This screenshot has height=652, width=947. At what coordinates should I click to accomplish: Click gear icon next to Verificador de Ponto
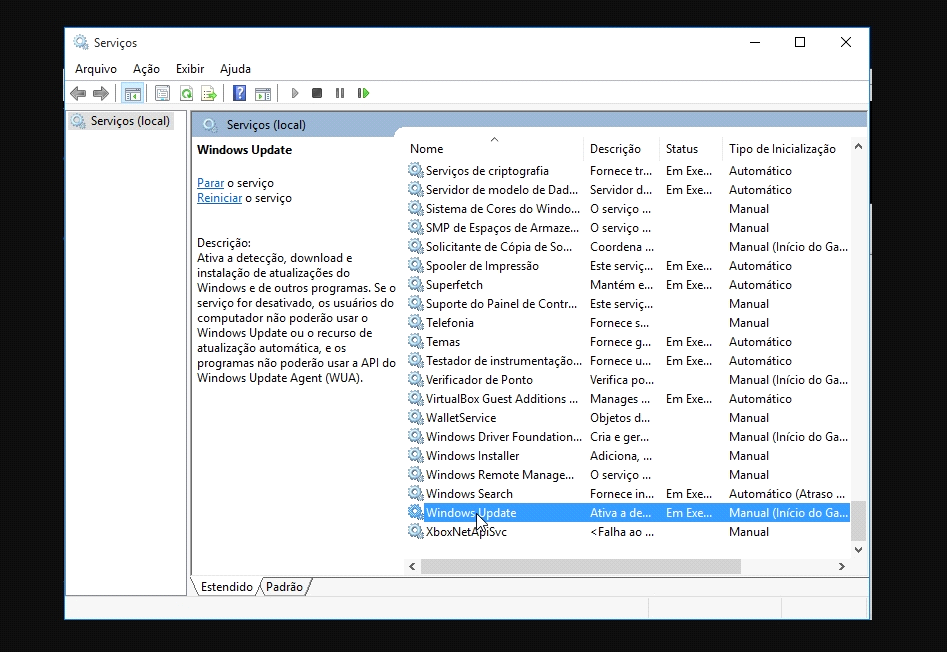416,379
